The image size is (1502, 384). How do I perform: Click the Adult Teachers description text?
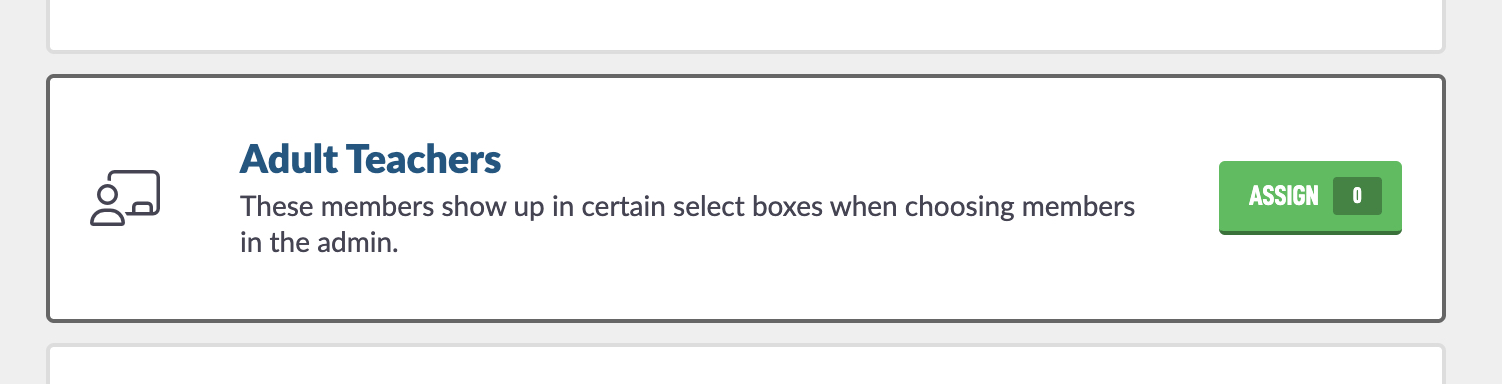click(x=688, y=225)
